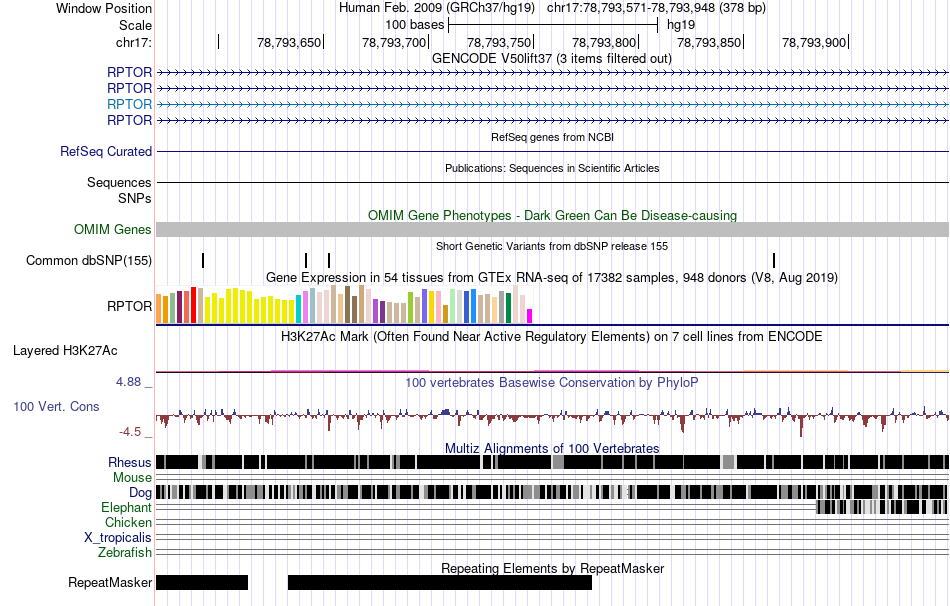The height and width of the screenshot is (606, 950).
Task: Click the RefSeq Curated track label
Action: [105, 152]
